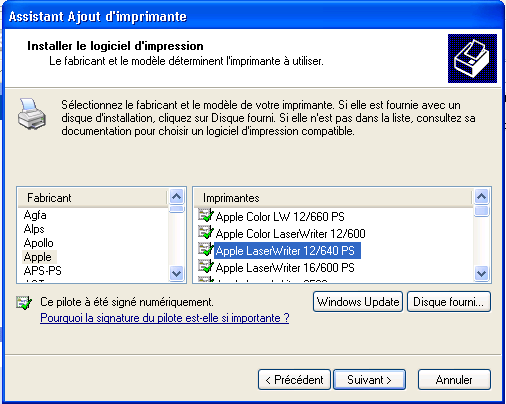Go to next step with Suivant

(369, 380)
